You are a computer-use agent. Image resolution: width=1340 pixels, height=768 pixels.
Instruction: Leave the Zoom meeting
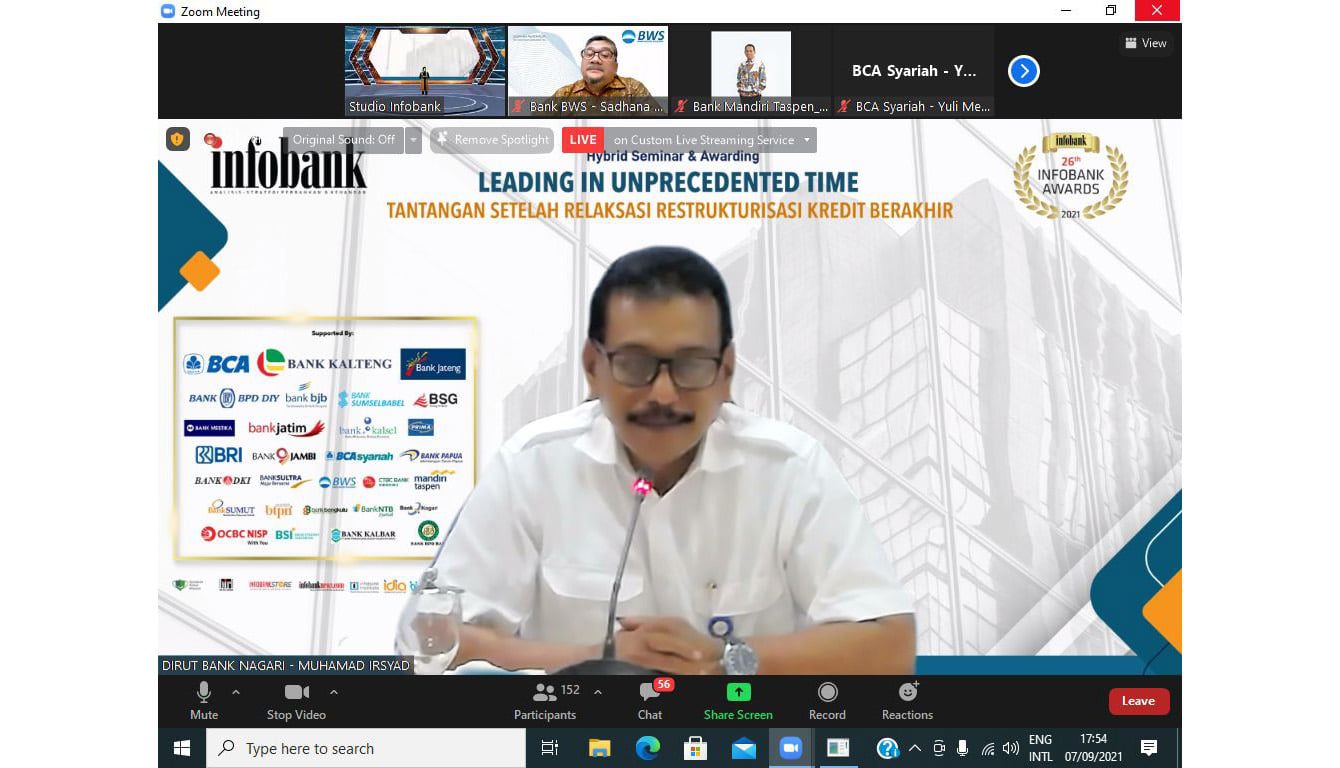click(x=1138, y=701)
